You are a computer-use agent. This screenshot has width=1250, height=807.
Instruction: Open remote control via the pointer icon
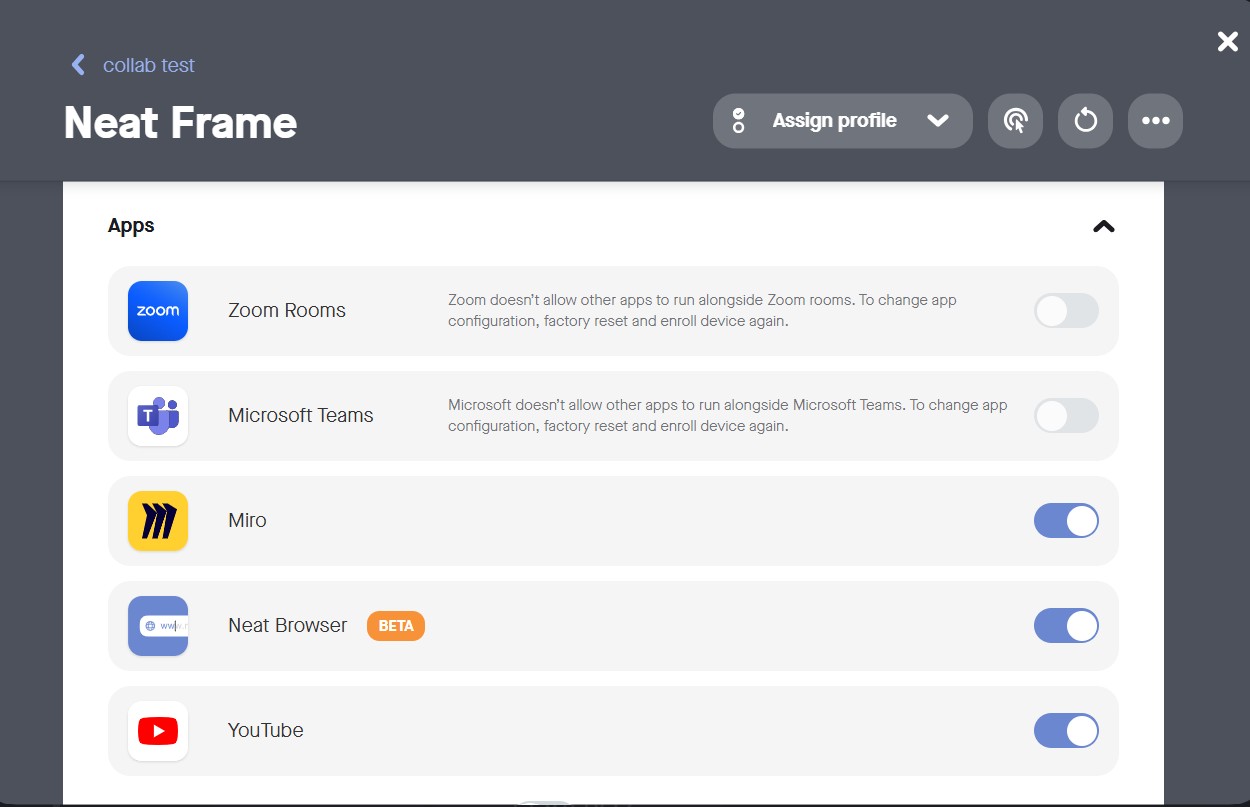tap(1015, 121)
